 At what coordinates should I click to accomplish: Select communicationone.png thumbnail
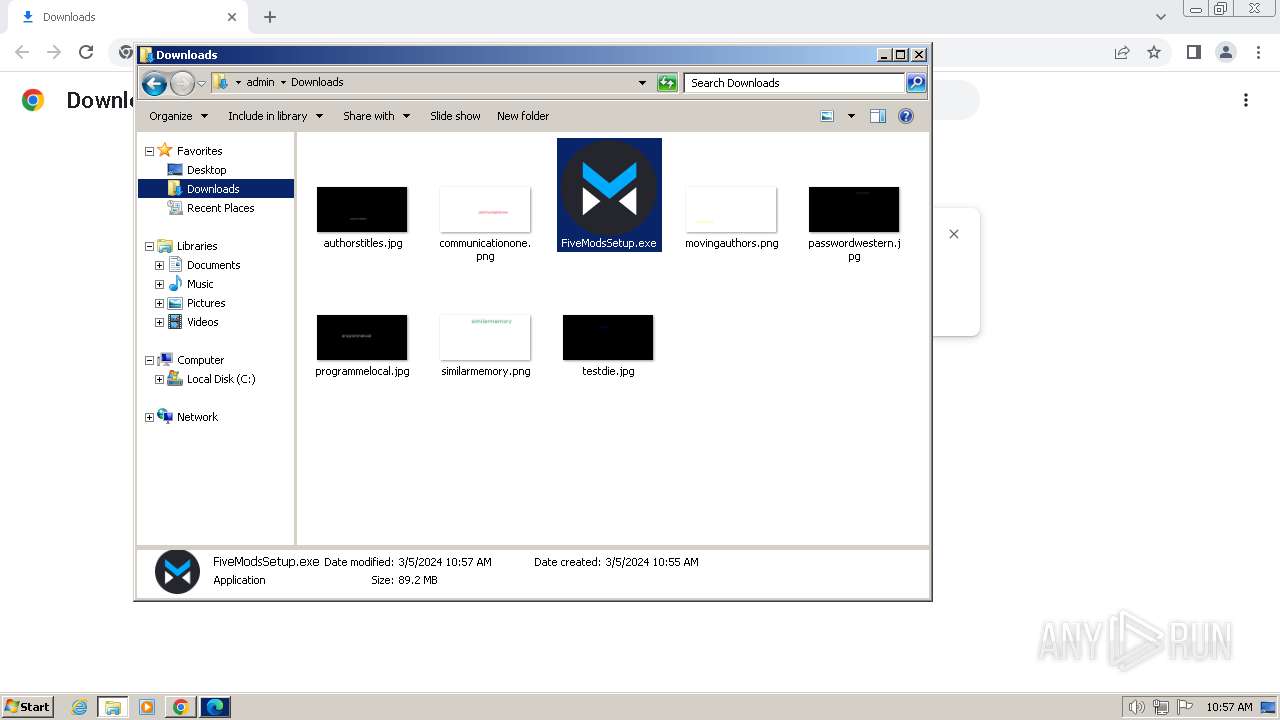(x=485, y=209)
